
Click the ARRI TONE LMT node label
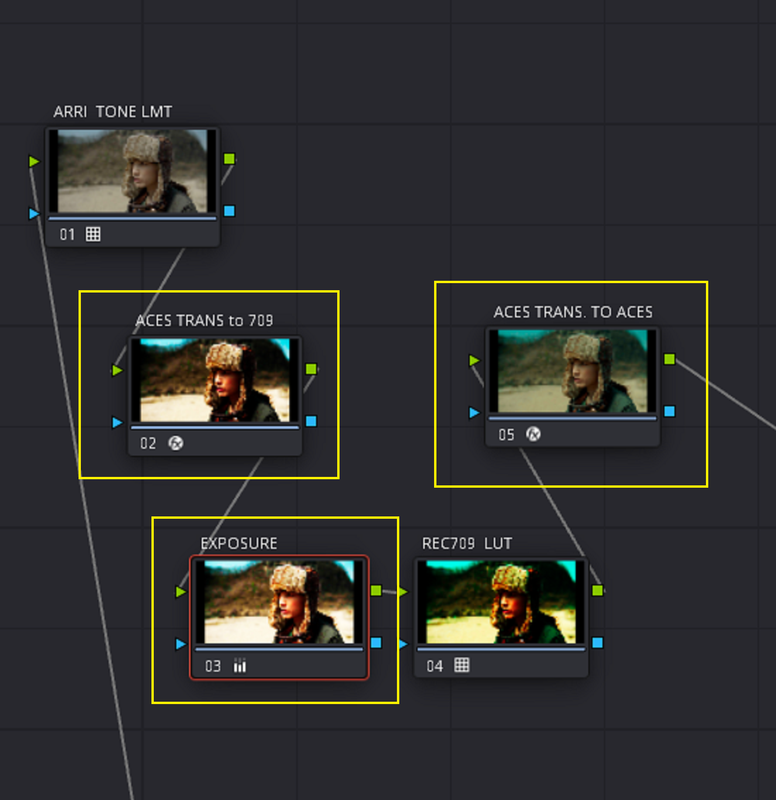pyautogui.click(x=113, y=112)
